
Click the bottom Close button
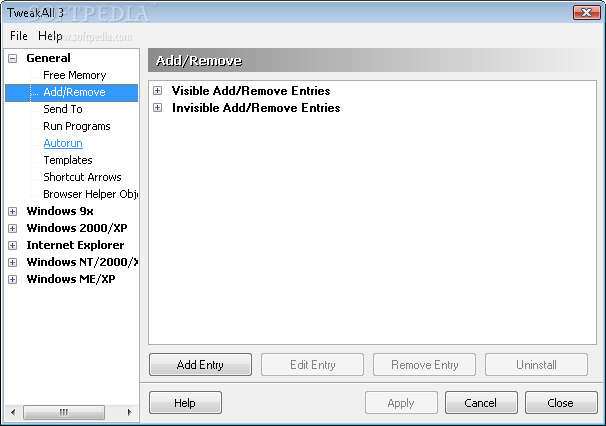(561, 403)
